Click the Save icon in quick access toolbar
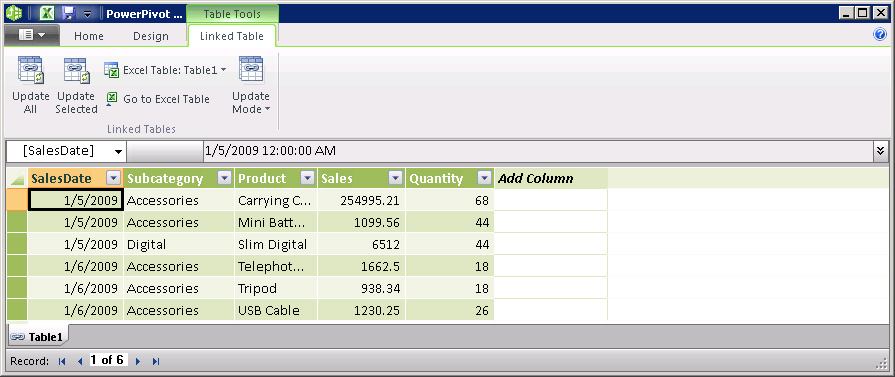This screenshot has width=895, height=377. (68, 13)
